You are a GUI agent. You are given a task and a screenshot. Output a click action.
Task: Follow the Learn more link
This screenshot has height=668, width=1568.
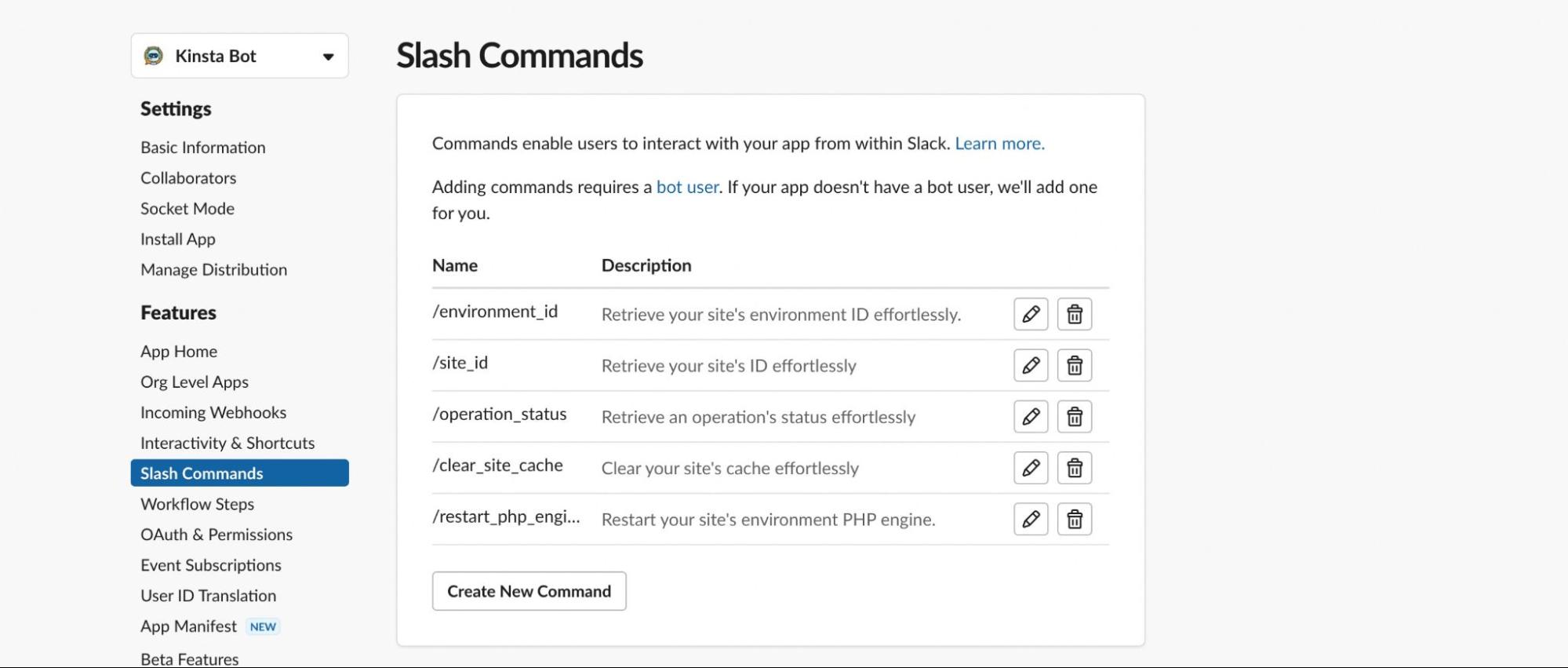pos(1000,144)
